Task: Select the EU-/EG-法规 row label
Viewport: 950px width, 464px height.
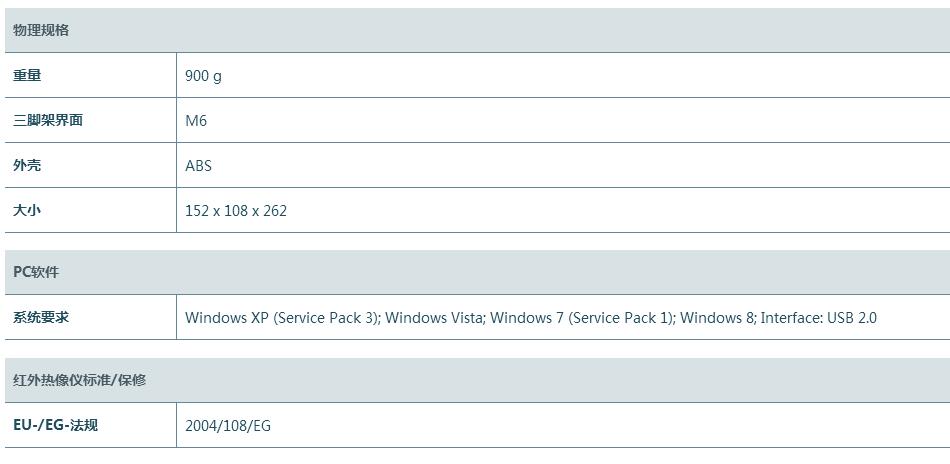Action: click(55, 425)
